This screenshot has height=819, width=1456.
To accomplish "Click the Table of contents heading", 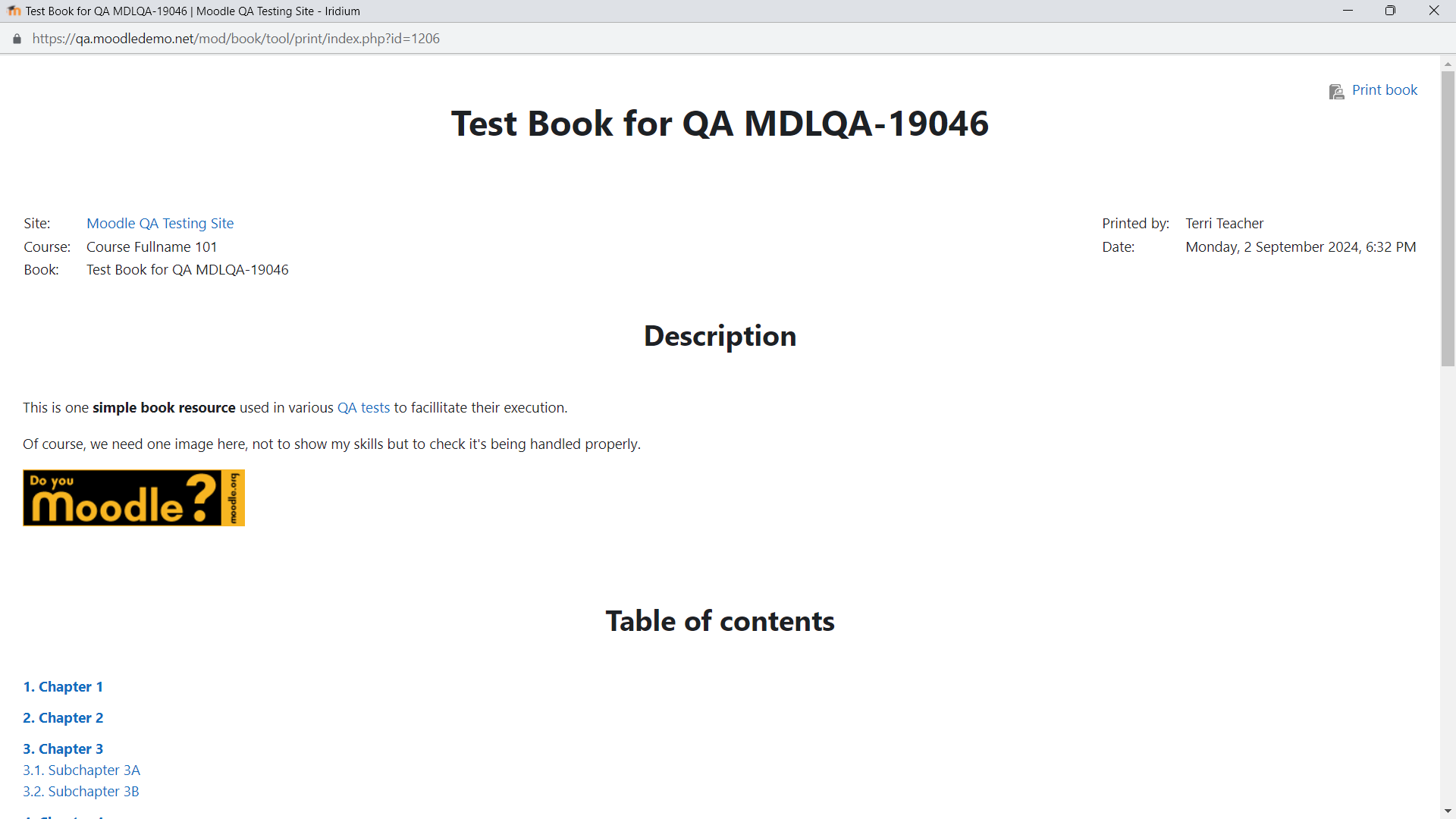I will [720, 621].
